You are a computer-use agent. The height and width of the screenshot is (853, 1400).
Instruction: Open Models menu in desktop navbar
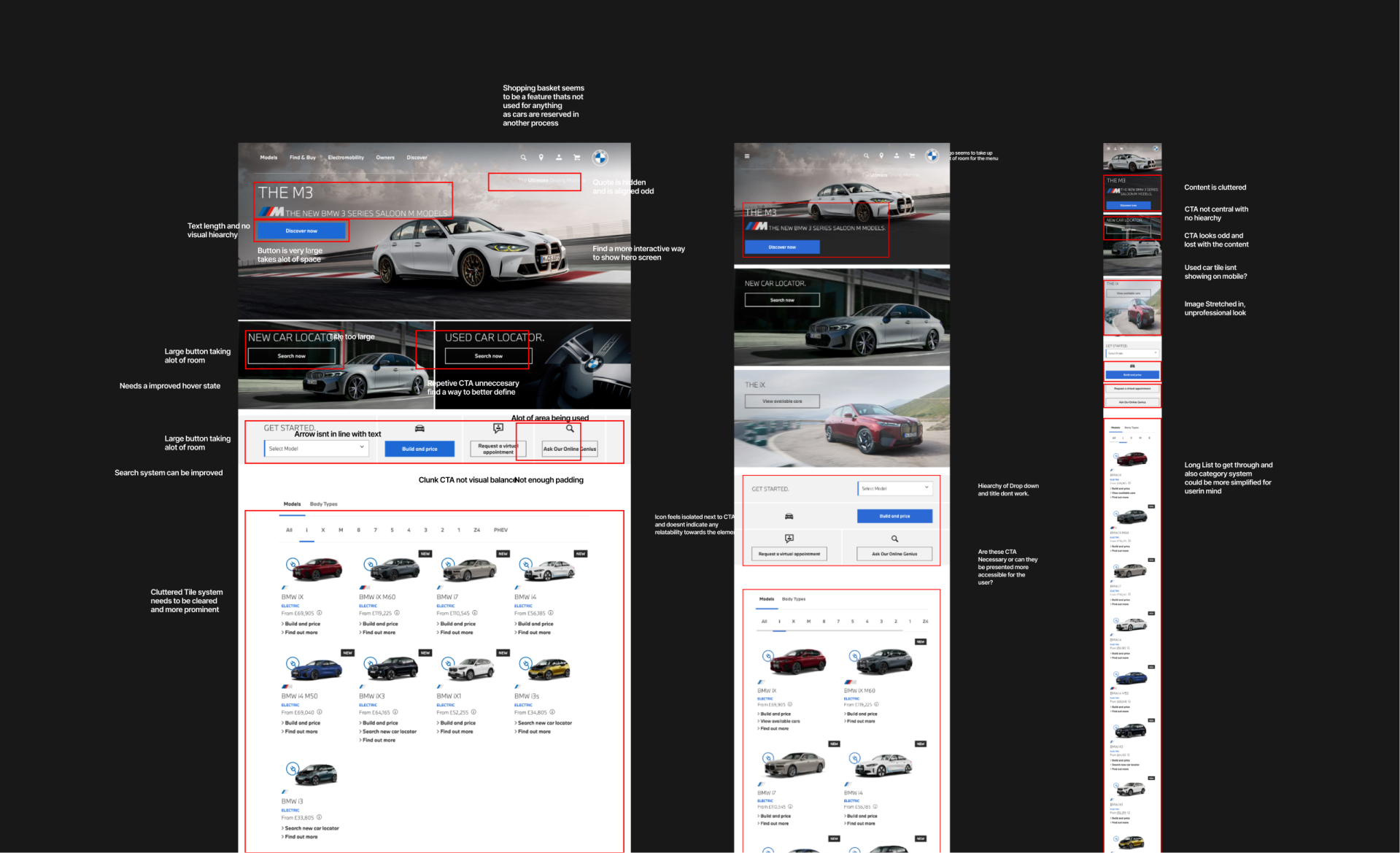tap(269, 158)
